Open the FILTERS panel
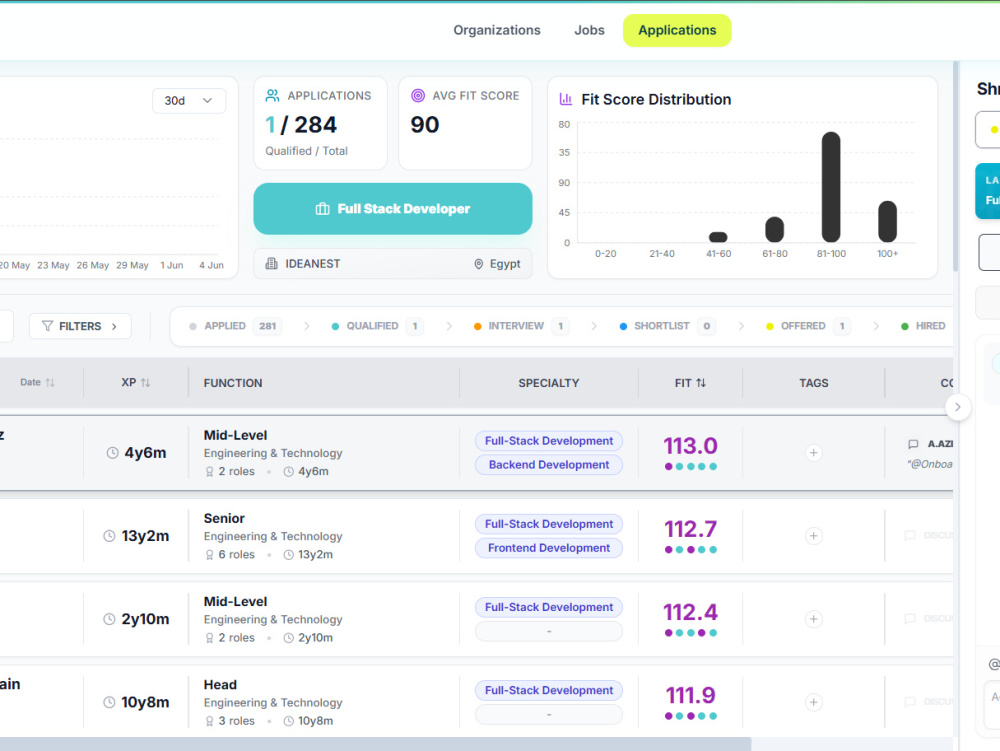Image resolution: width=1000 pixels, height=751 pixels. tap(80, 326)
